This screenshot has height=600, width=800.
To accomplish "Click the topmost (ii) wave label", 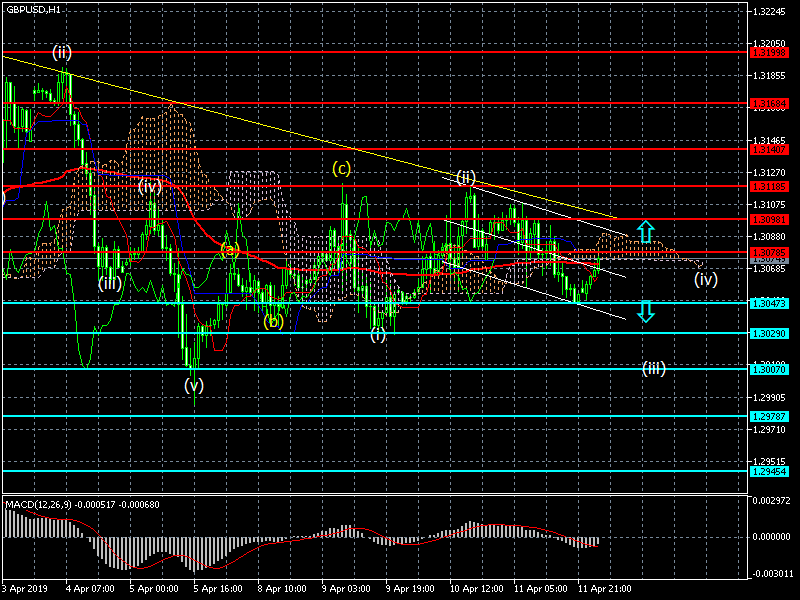I will [x=63, y=51].
